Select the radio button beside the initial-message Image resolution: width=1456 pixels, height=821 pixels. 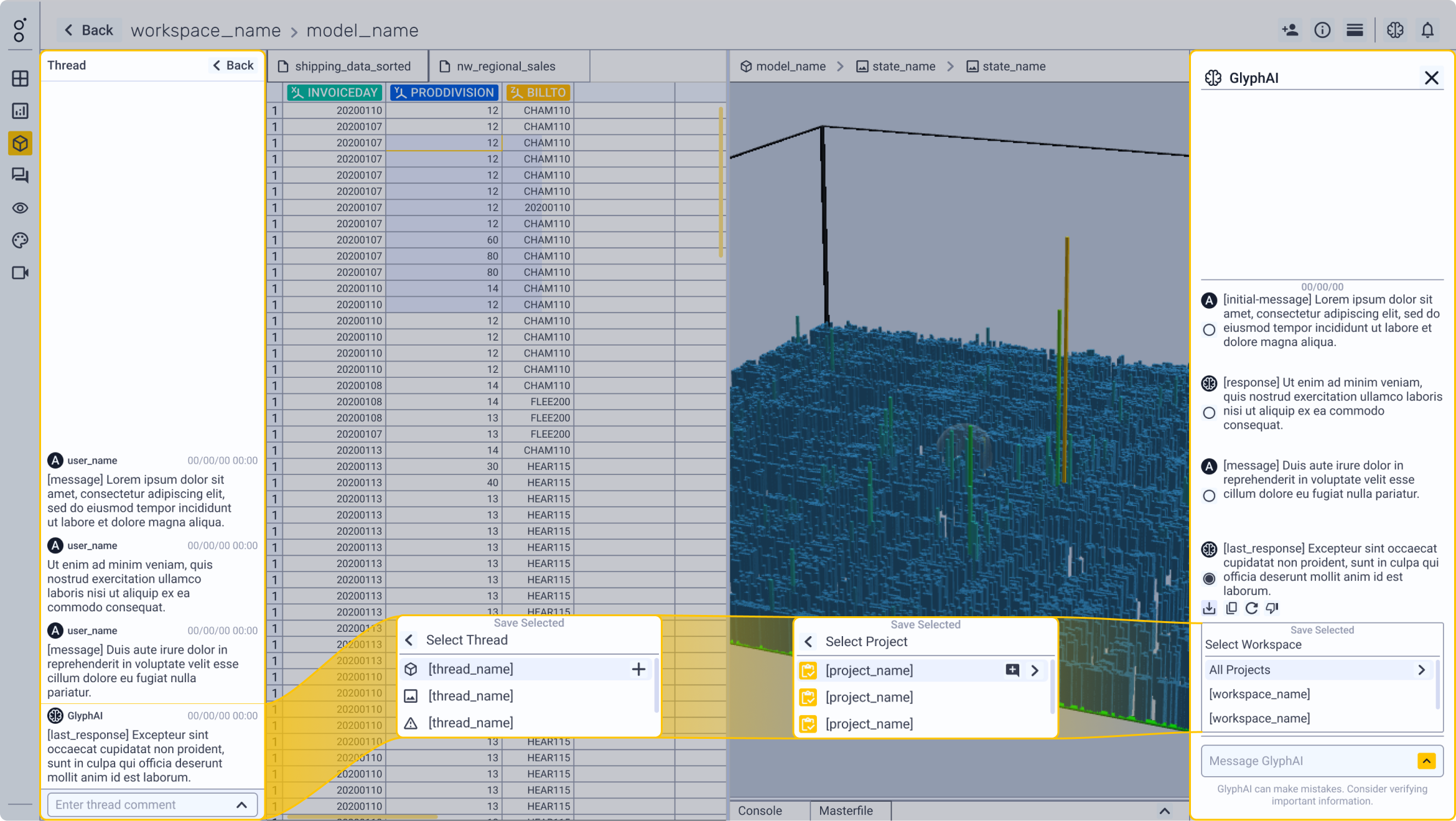[x=1209, y=330]
